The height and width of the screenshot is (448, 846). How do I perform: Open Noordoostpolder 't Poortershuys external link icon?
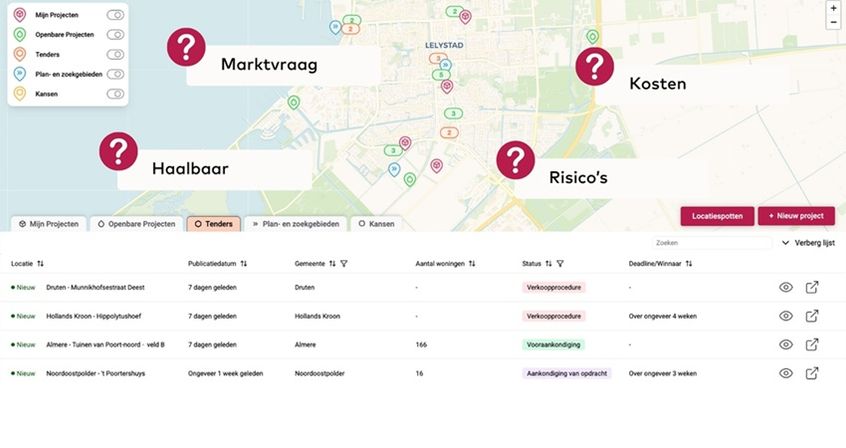tap(812, 373)
